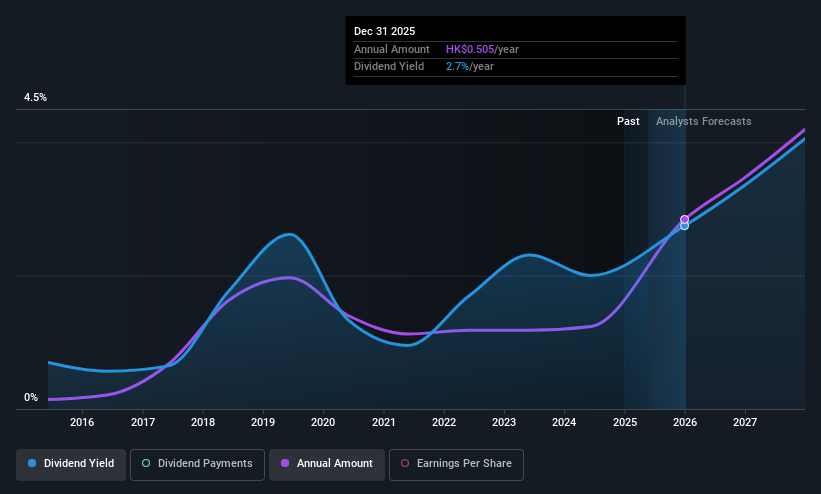Click the 2027 x-axis label
The image size is (821, 494).
pos(745,422)
